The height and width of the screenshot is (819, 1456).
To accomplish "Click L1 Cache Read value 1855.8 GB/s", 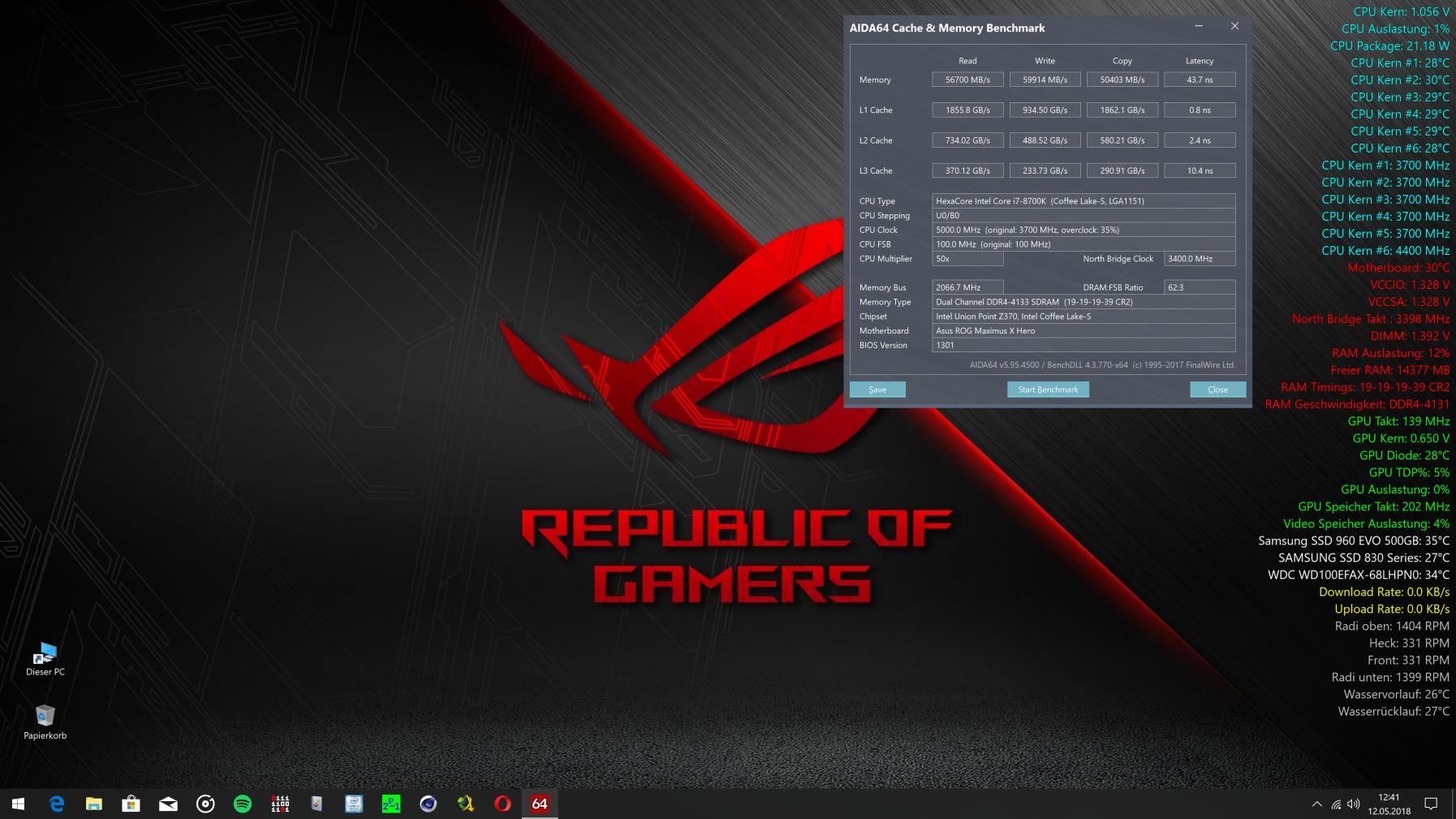I will click(x=967, y=110).
